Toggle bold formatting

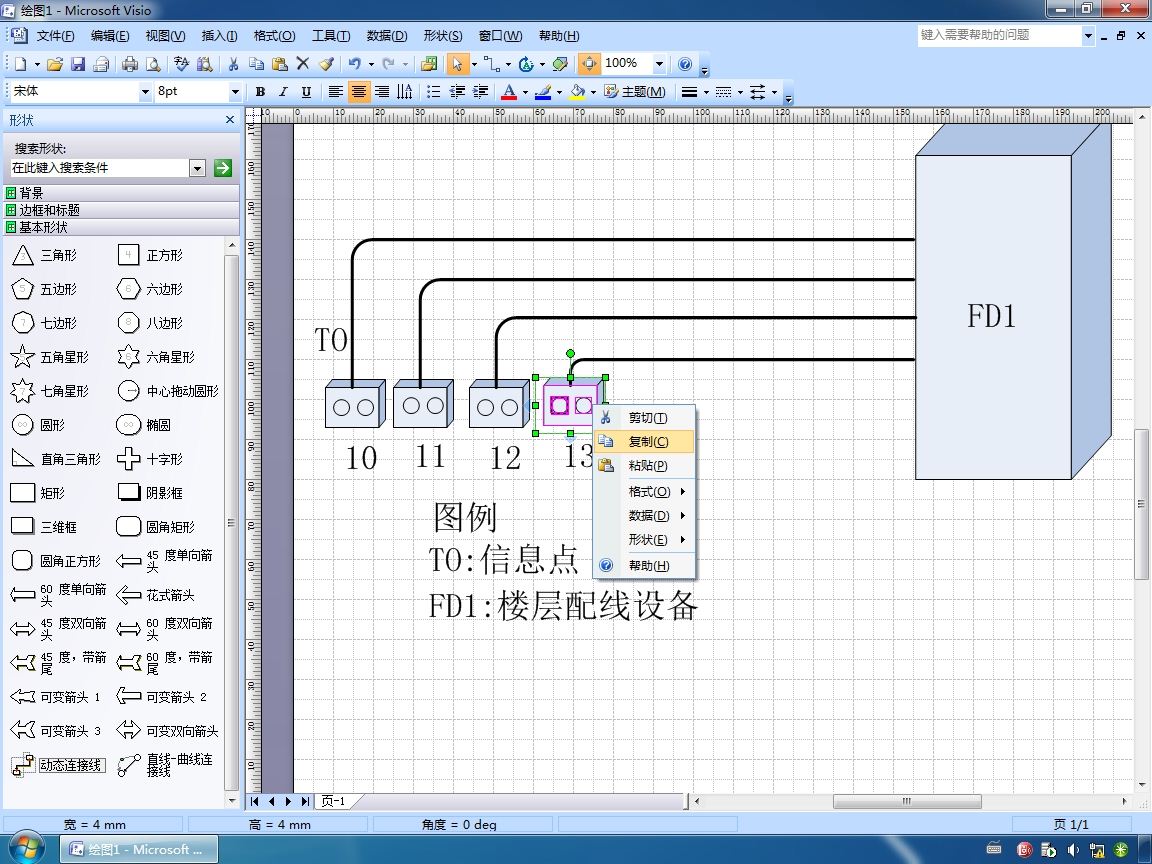[260, 92]
